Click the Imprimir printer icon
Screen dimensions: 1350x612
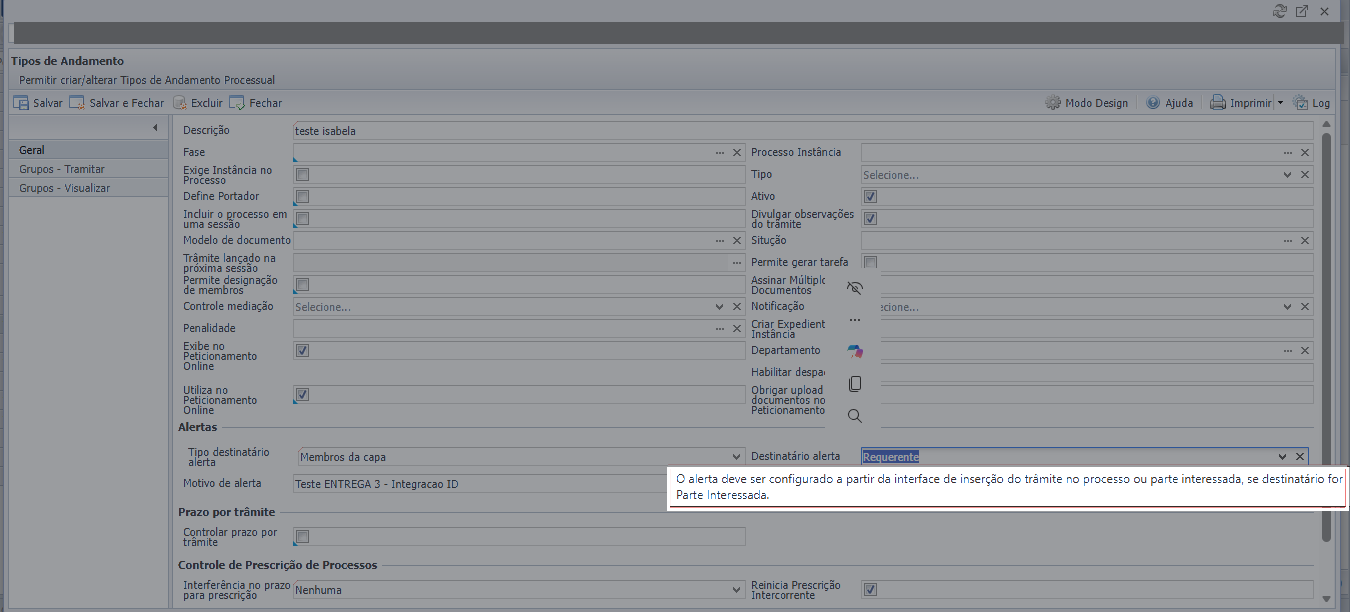click(x=1218, y=102)
